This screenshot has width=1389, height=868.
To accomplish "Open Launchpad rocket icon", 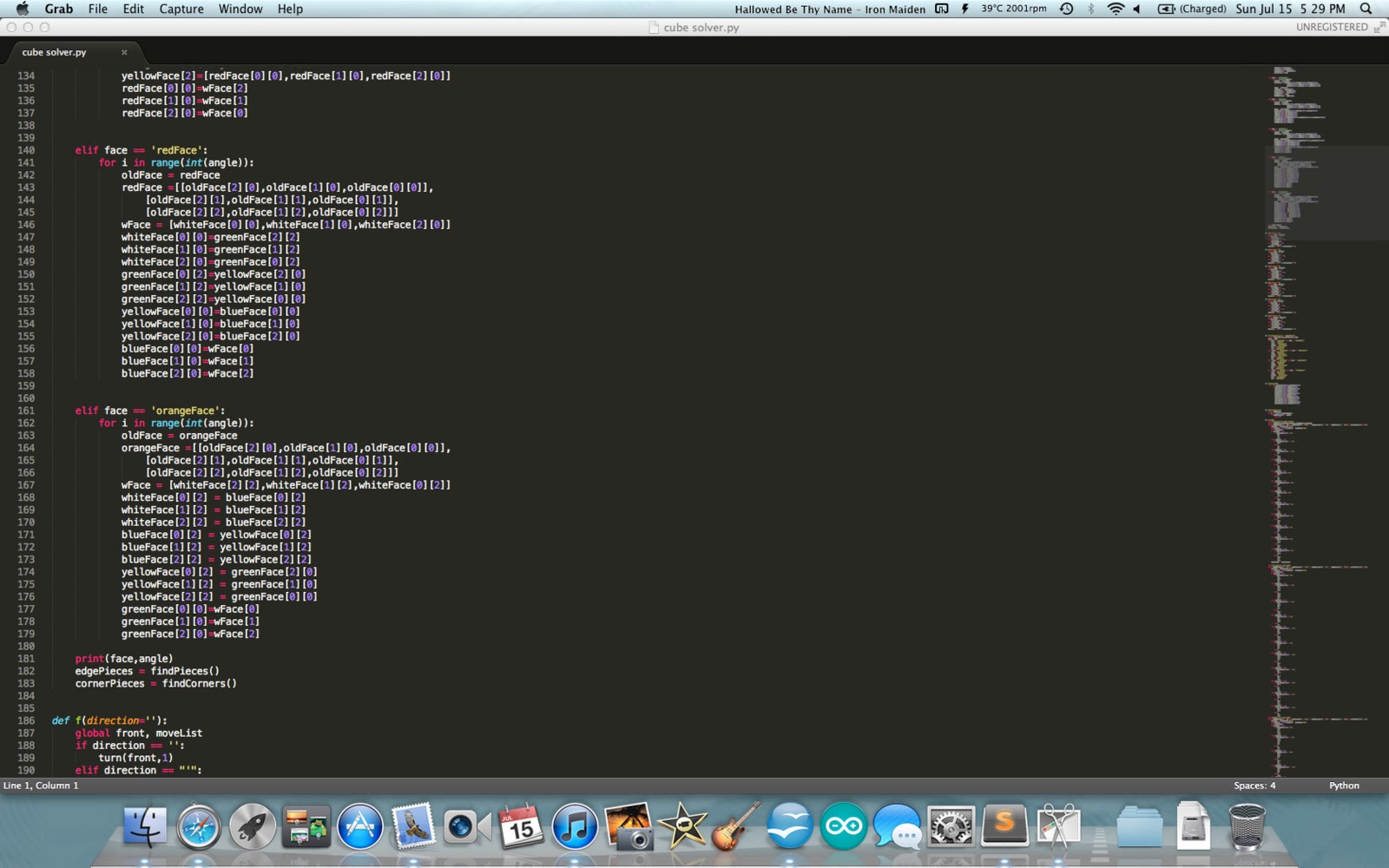I will coord(253,825).
